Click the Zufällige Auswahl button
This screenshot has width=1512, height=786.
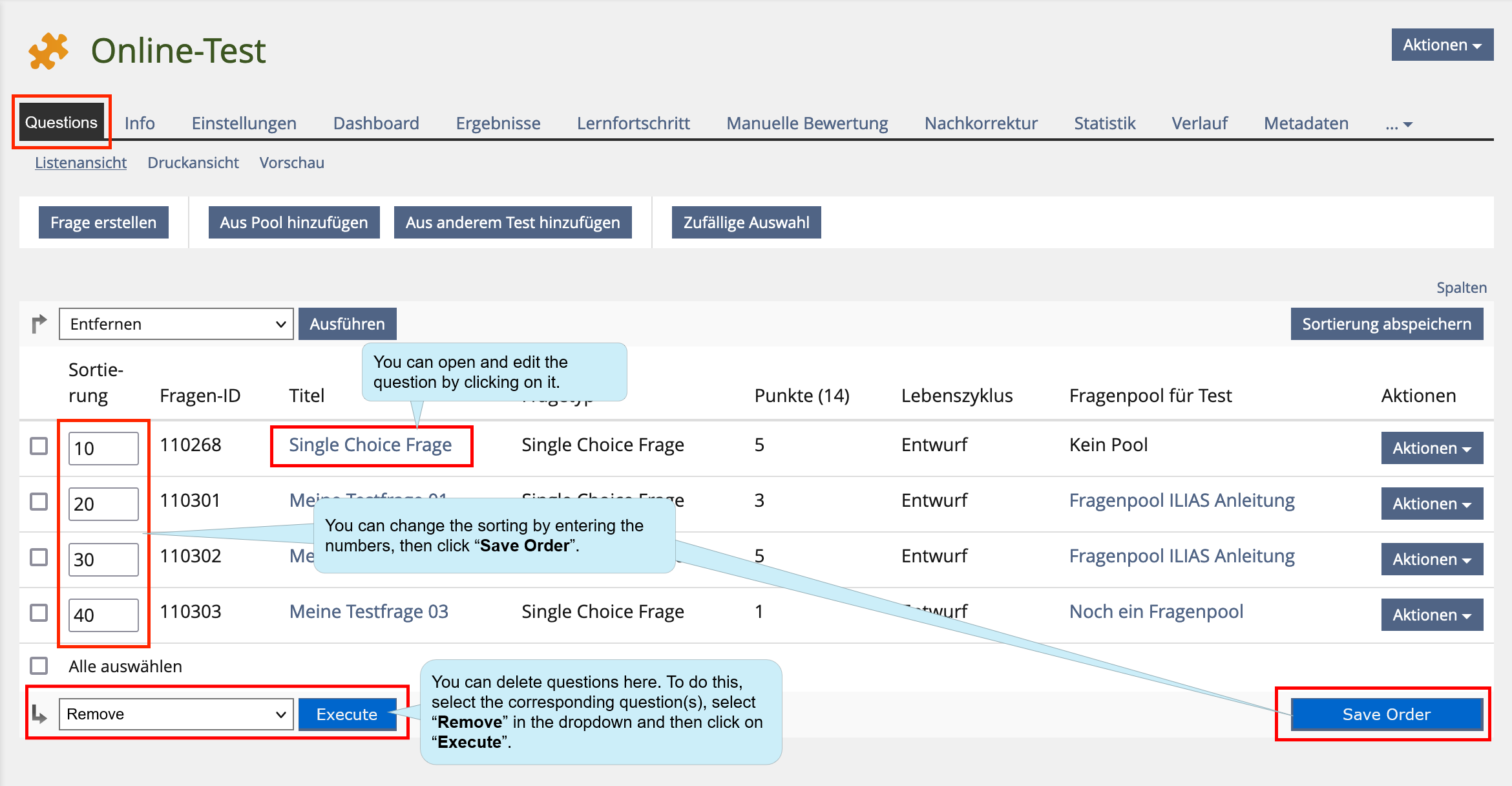click(x=746, y=222)
